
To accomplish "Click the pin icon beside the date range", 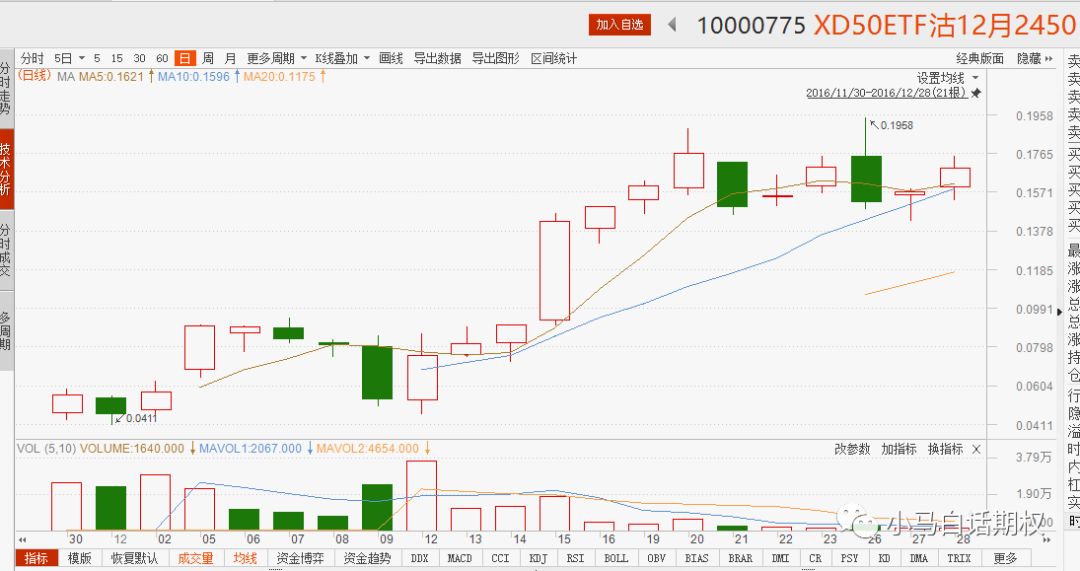I will point(976,93).
